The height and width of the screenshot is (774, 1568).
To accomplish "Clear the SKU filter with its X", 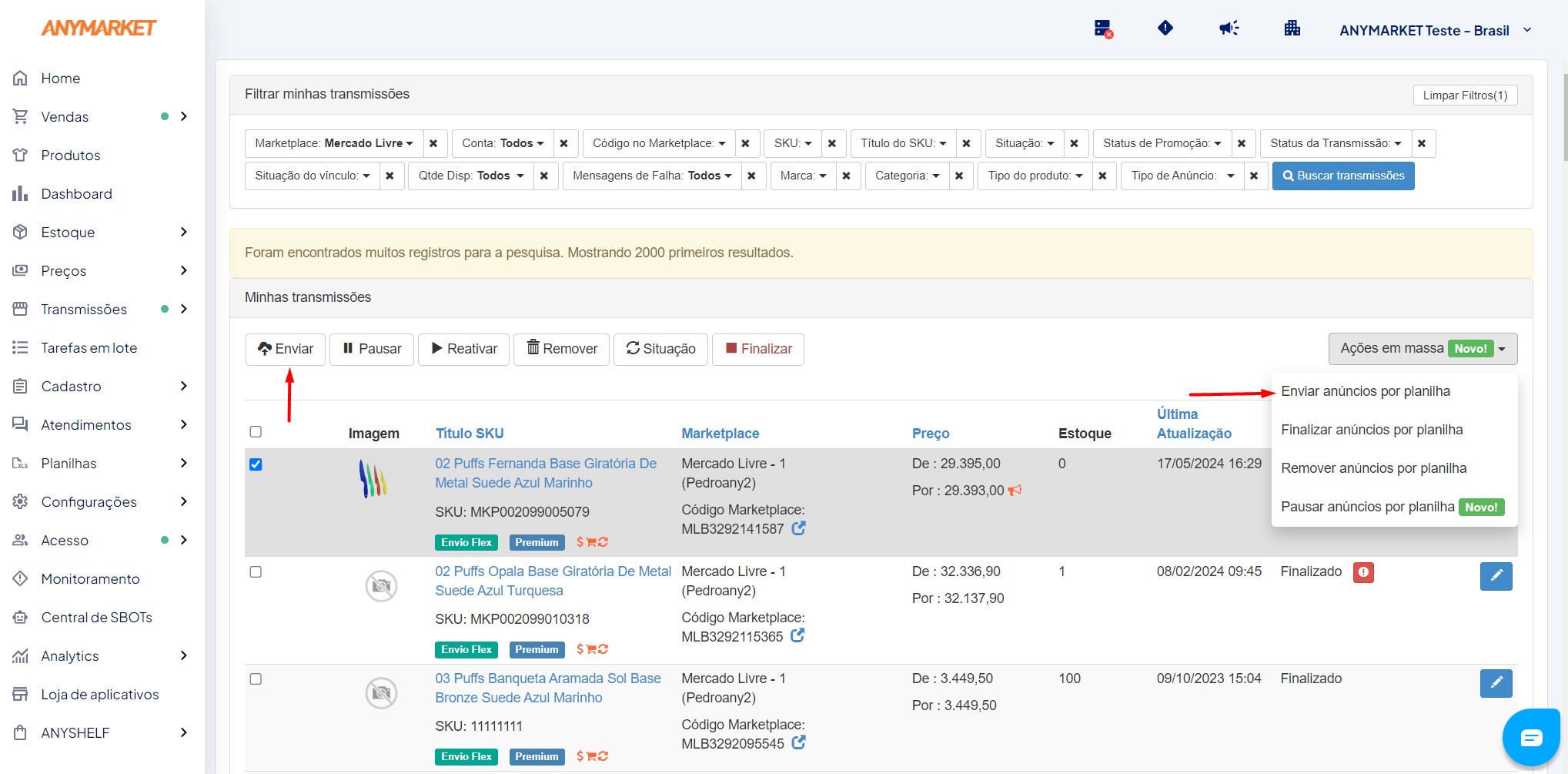I will pyautogui.click(x=831, y=143).
